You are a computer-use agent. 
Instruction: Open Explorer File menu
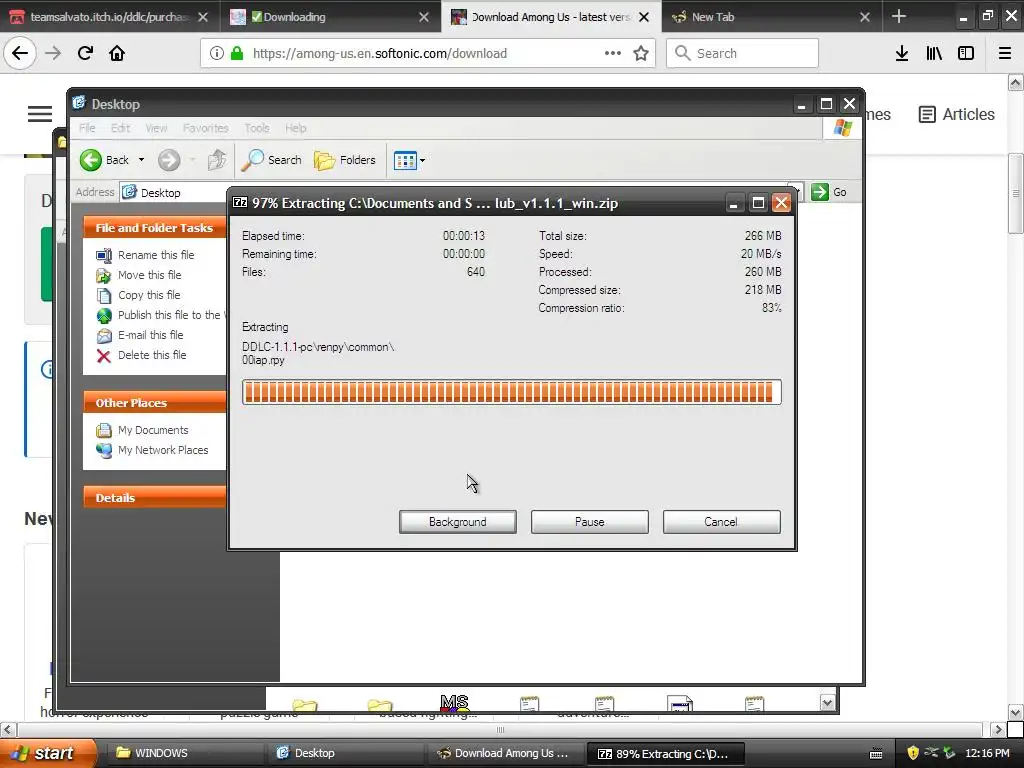pyautogui.click(x=87, y=128)
